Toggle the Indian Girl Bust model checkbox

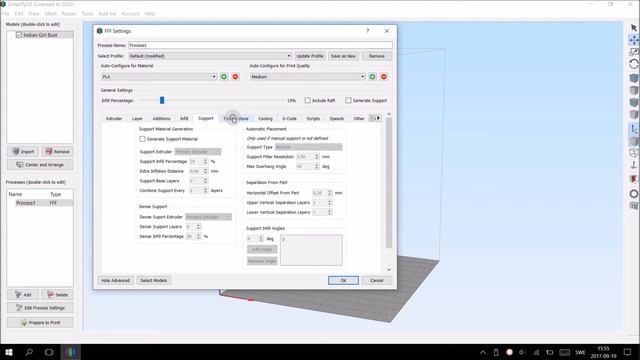coord(19,35)
